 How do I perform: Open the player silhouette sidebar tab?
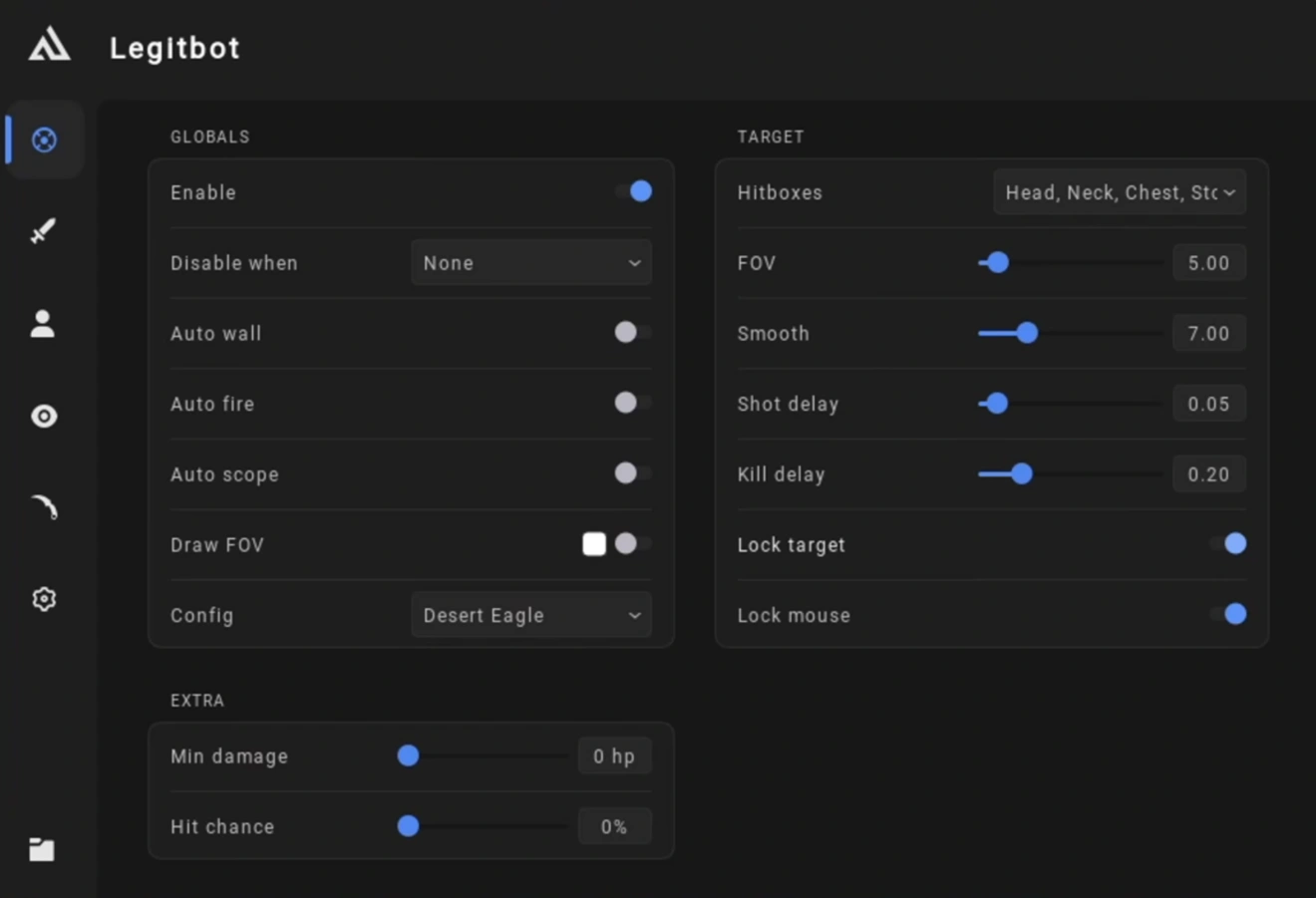point(43,323)
